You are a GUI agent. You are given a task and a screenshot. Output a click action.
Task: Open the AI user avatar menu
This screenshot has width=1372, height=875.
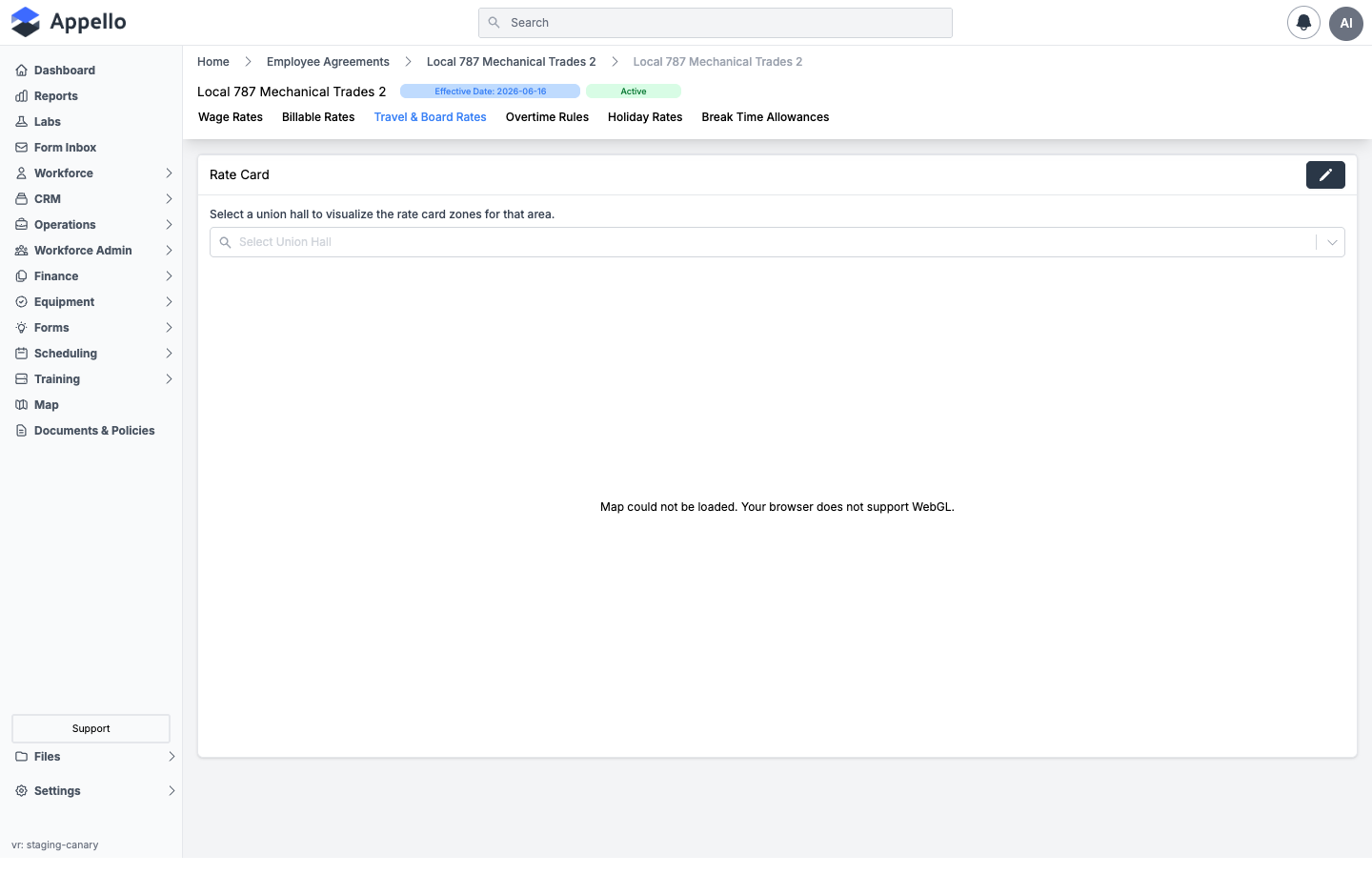[1346, 23]
